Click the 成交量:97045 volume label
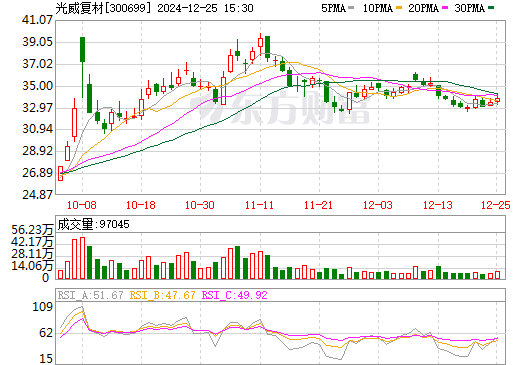 click(x=93, y=224)
